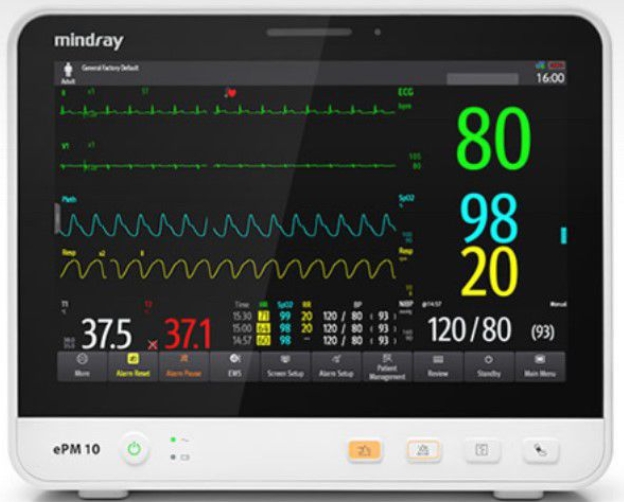Tap heart rate value 80
The image size is (624, 502).
pyautogui.click(x=494, y=139)
